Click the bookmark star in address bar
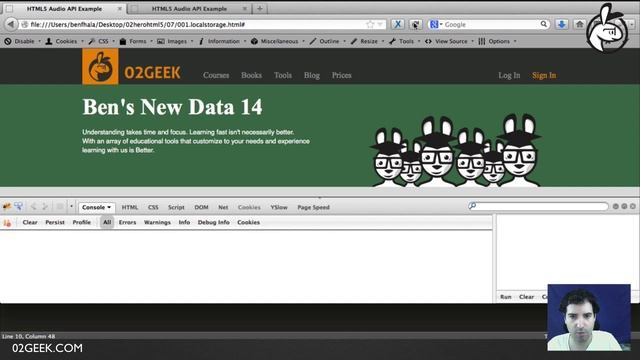The width and height of the screenshot is (640, 360). pos(370,24)
